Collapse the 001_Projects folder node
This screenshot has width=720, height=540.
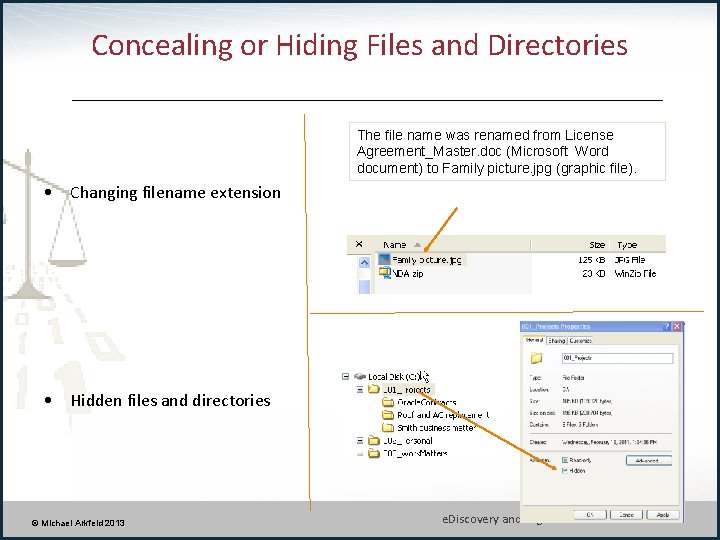coord(360,389)
